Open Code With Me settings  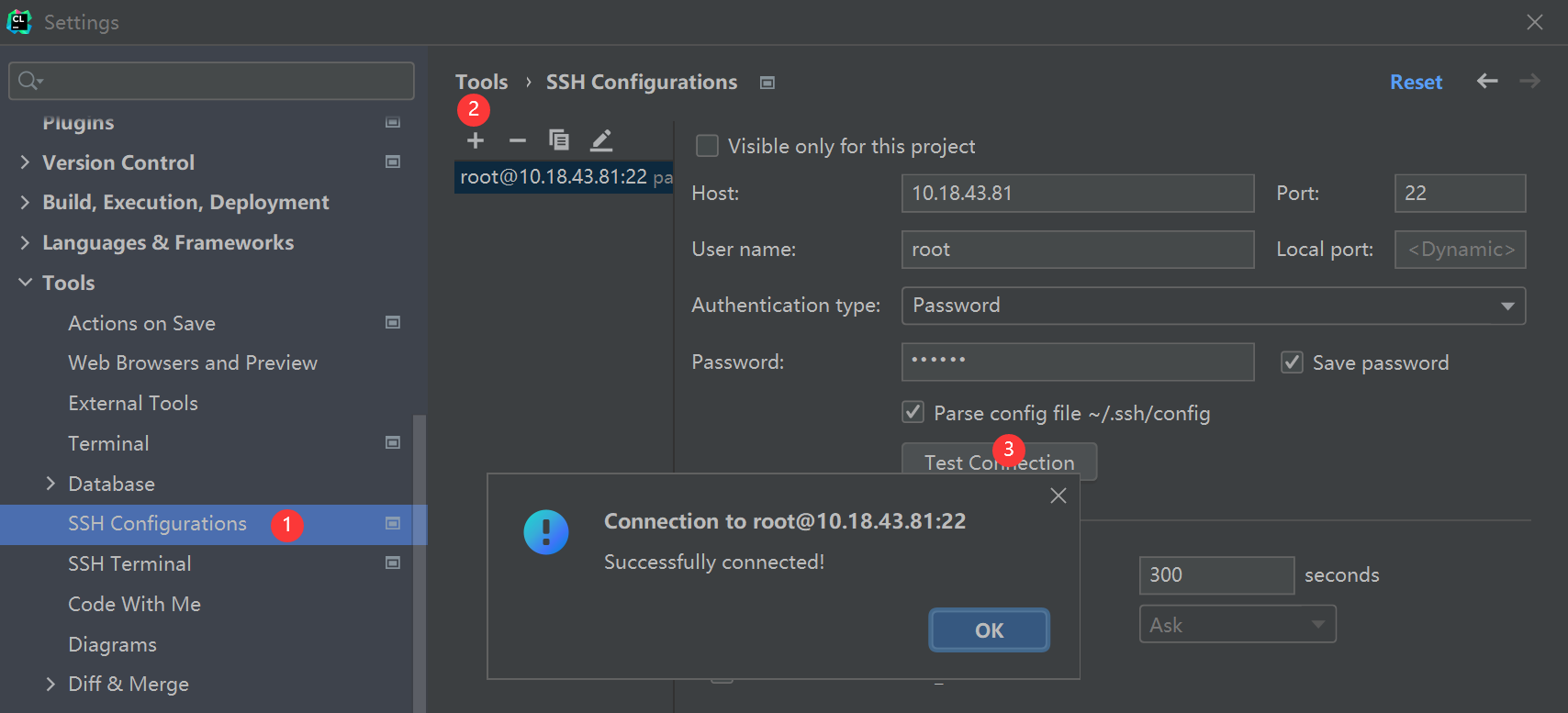tap(134, 604)
